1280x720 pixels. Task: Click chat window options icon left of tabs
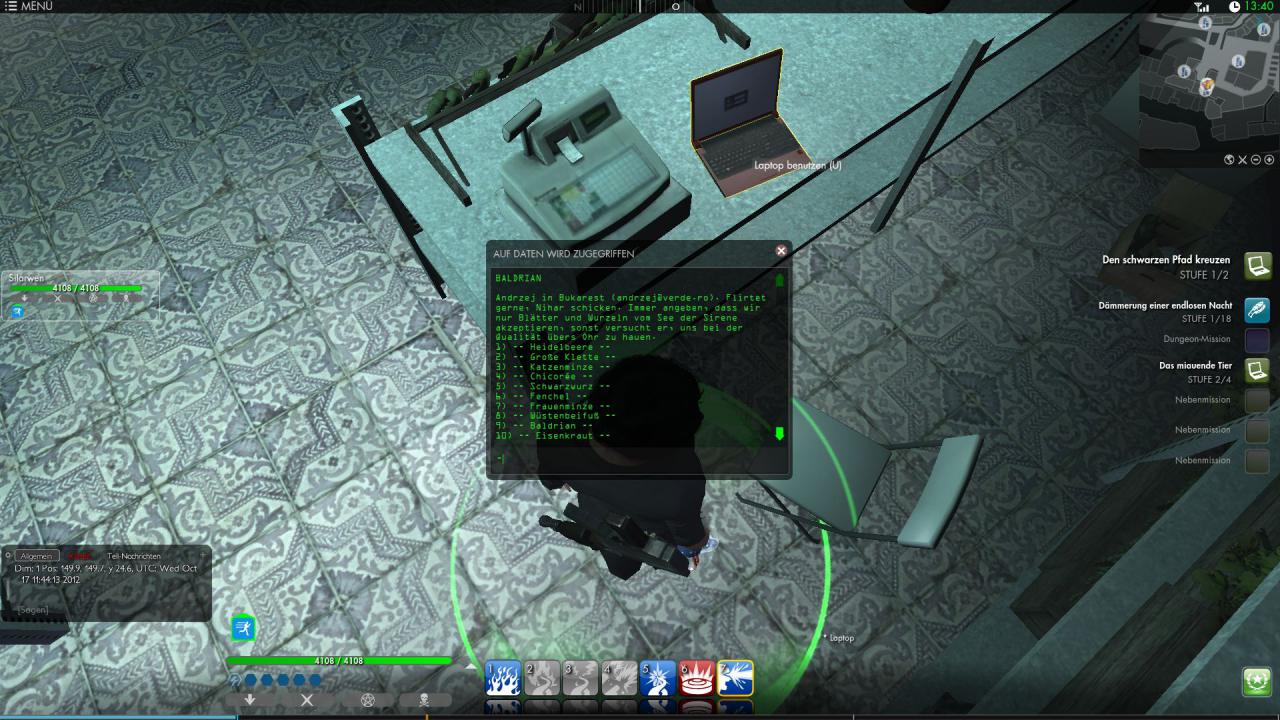(8, 556)
